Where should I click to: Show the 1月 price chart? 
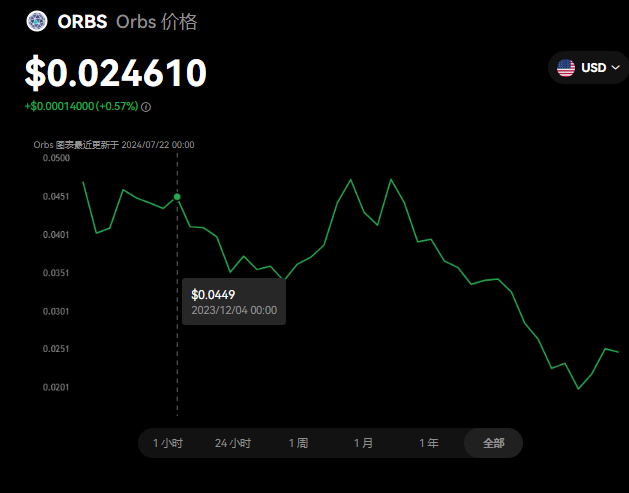point(363,443)
